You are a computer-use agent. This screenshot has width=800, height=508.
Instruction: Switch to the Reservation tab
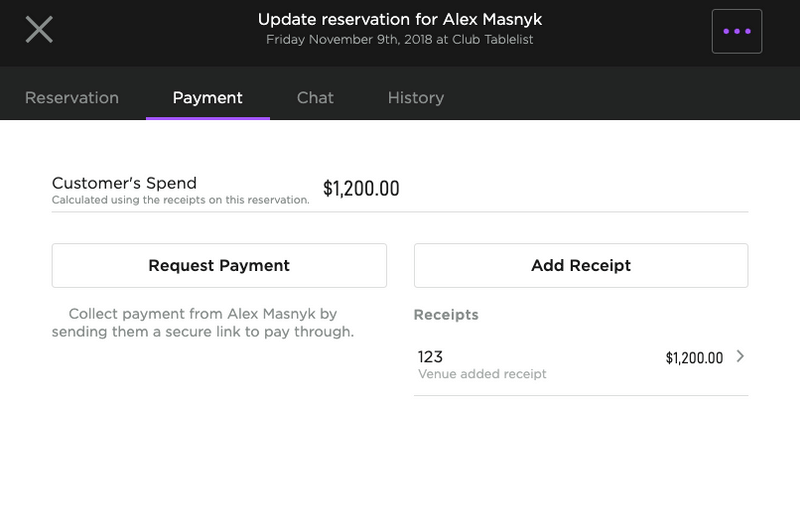(72, 98)
